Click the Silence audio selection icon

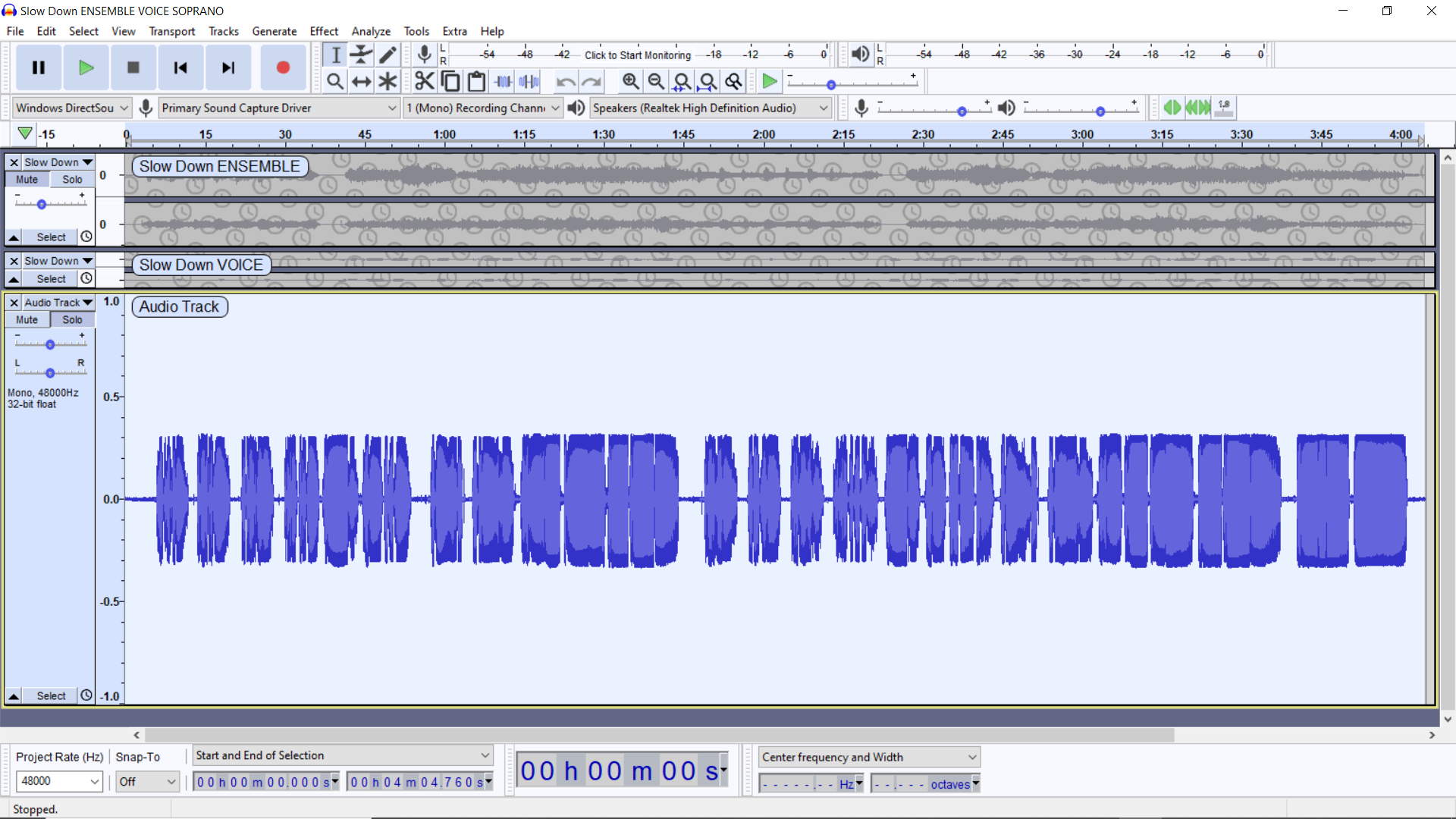[529, 81]
